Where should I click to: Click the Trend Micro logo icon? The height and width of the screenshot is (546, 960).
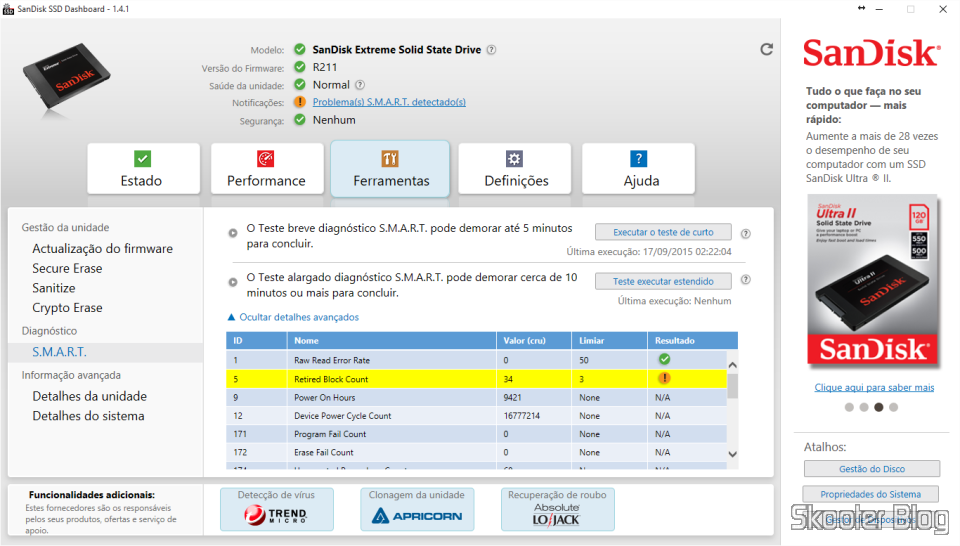[x=276, y=515]
